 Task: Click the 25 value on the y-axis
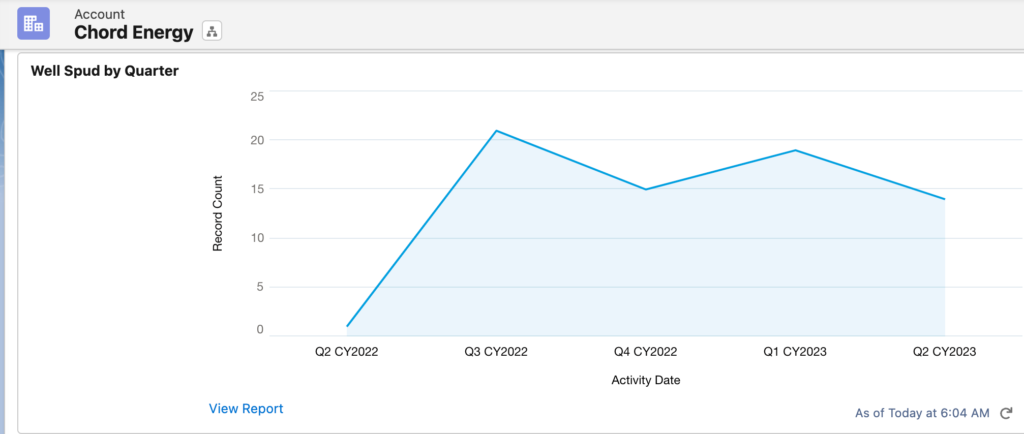(x=257, y=96)
